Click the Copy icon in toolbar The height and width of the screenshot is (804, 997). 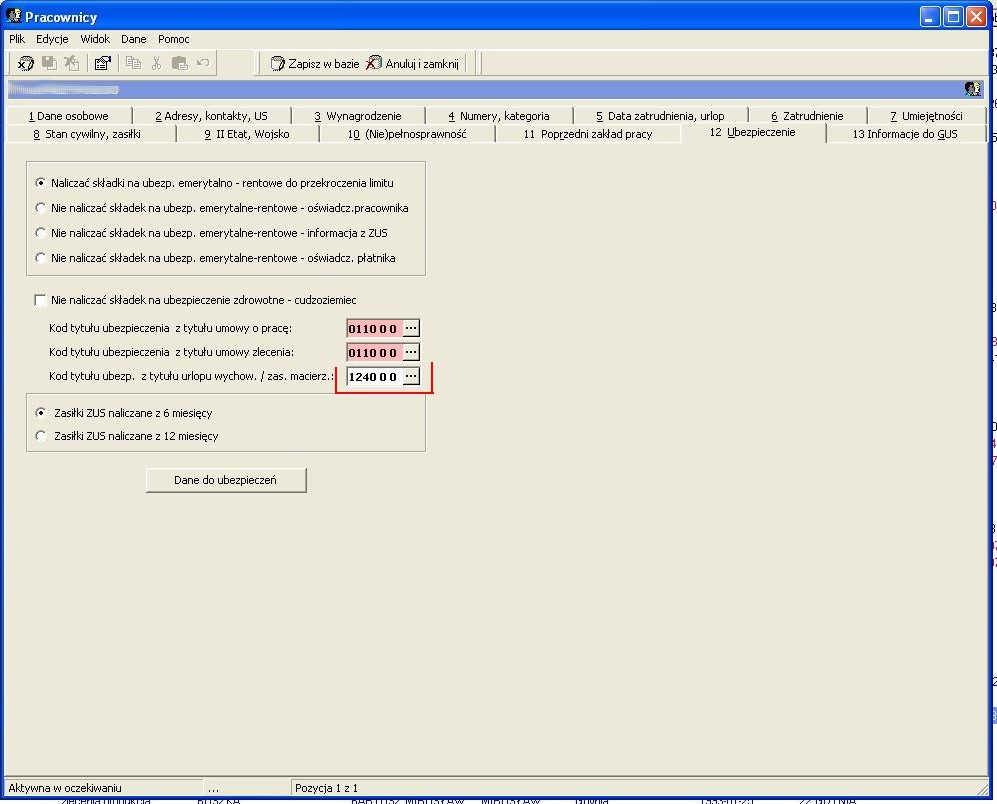133,63
